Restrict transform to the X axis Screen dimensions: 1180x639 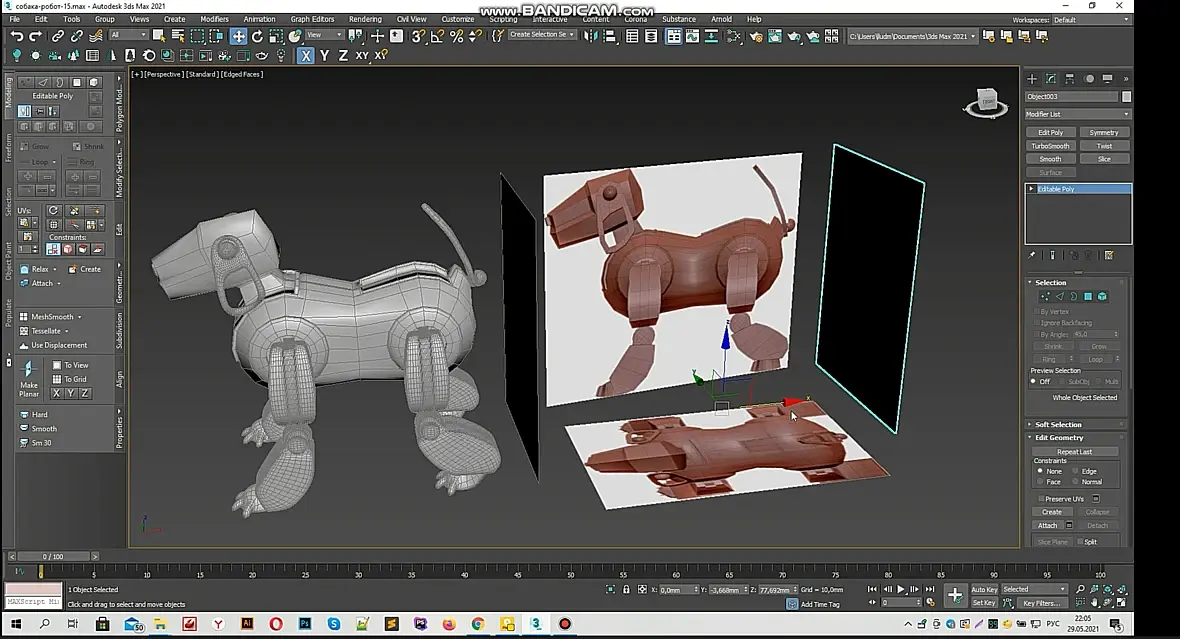click(306, 56)
